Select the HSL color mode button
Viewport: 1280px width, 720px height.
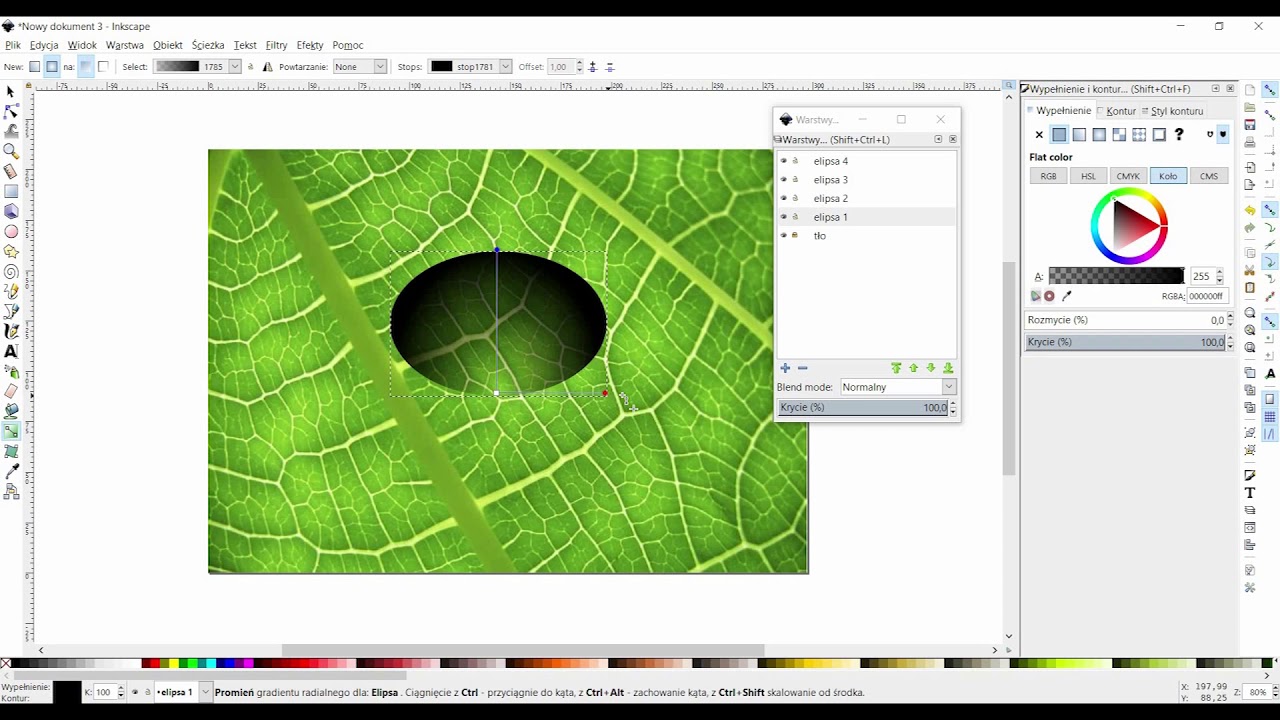pos(1088,176)
